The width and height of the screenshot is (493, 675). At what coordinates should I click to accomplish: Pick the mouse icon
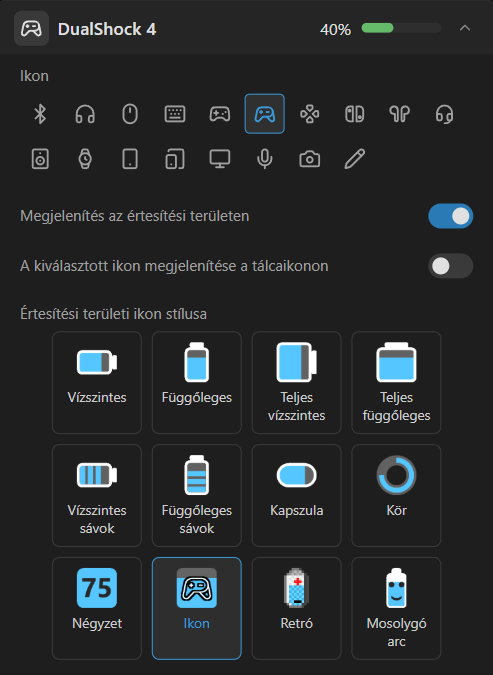point(130,114)
